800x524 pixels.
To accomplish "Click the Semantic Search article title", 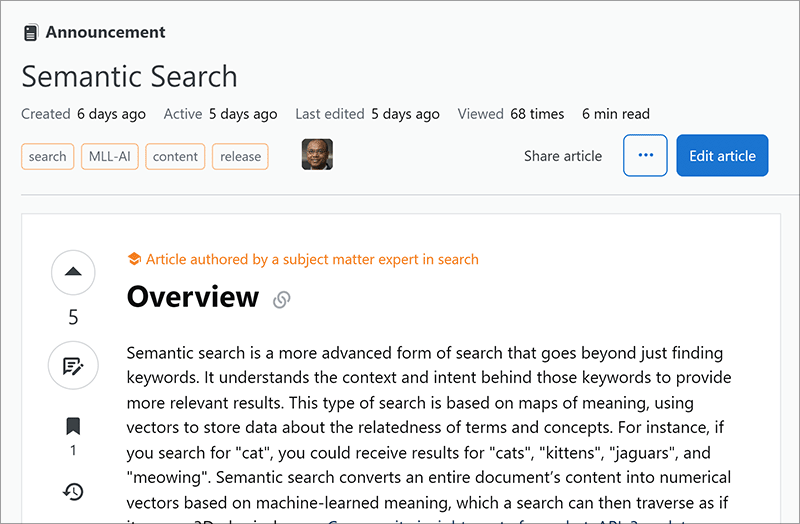I will pos(129,76).
